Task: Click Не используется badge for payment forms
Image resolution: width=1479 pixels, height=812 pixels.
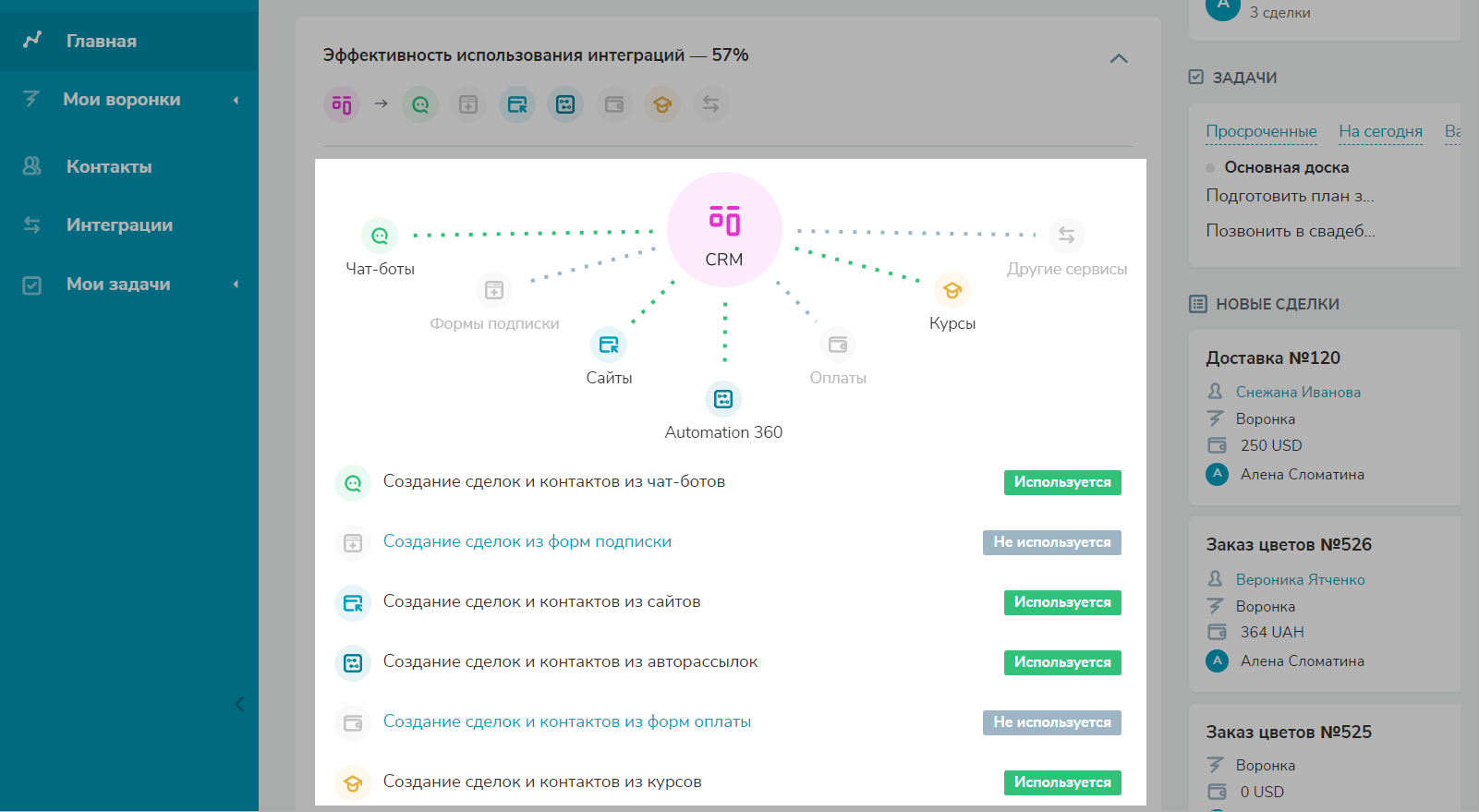Action: pyautogui.click(x=1051, y=722)
